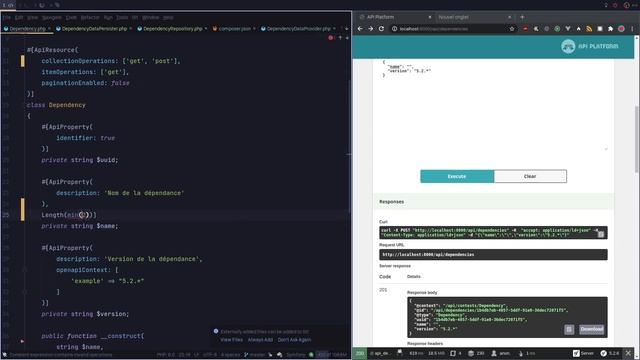Click the 'class Dependency' declaration line
Viewport: 640px width, 360px height.
(x=56, y=105)
